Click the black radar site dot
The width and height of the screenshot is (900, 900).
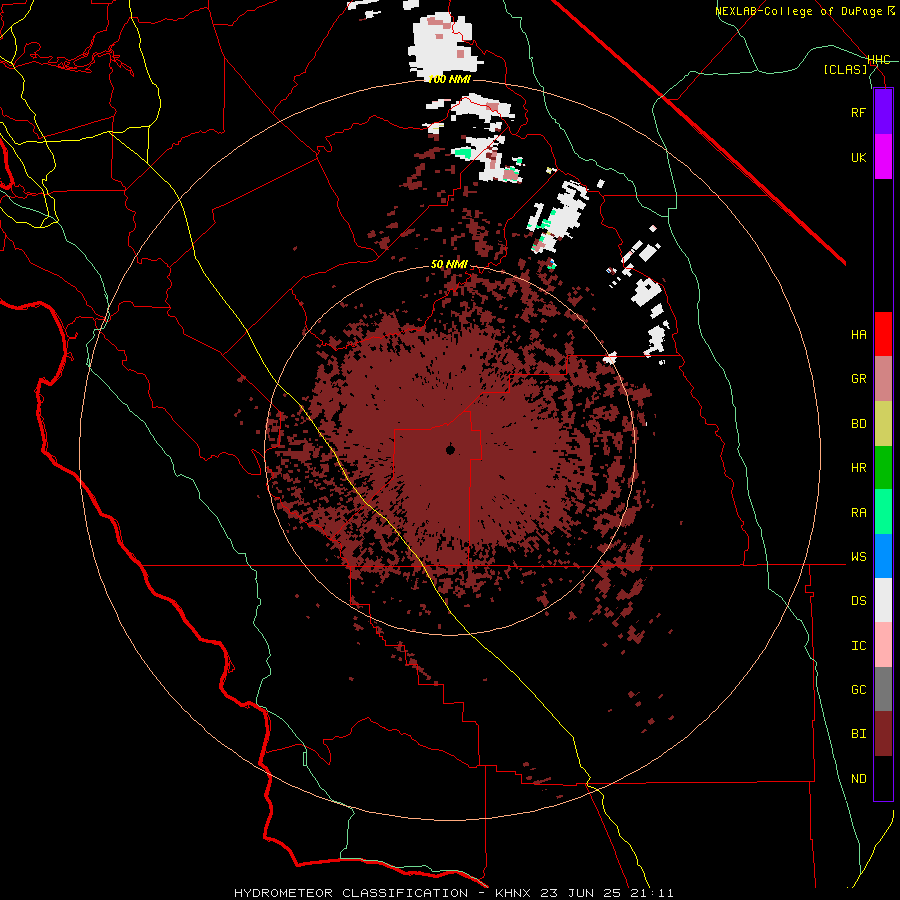450,449
